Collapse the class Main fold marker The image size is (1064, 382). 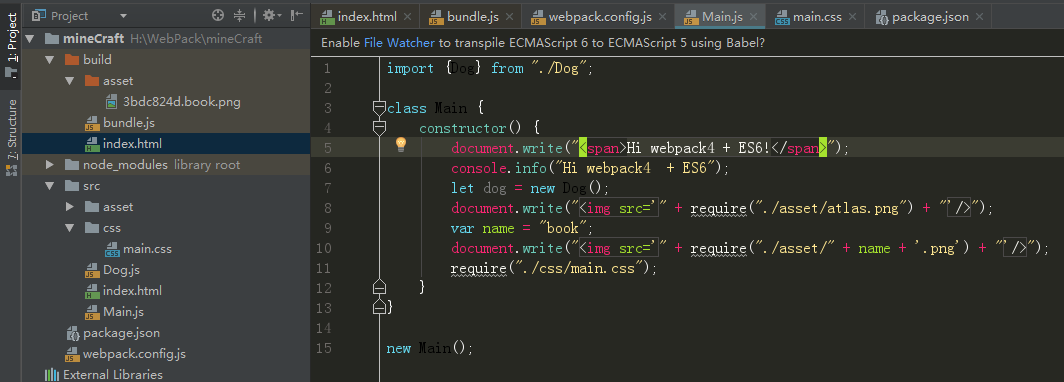click(379, 107)
